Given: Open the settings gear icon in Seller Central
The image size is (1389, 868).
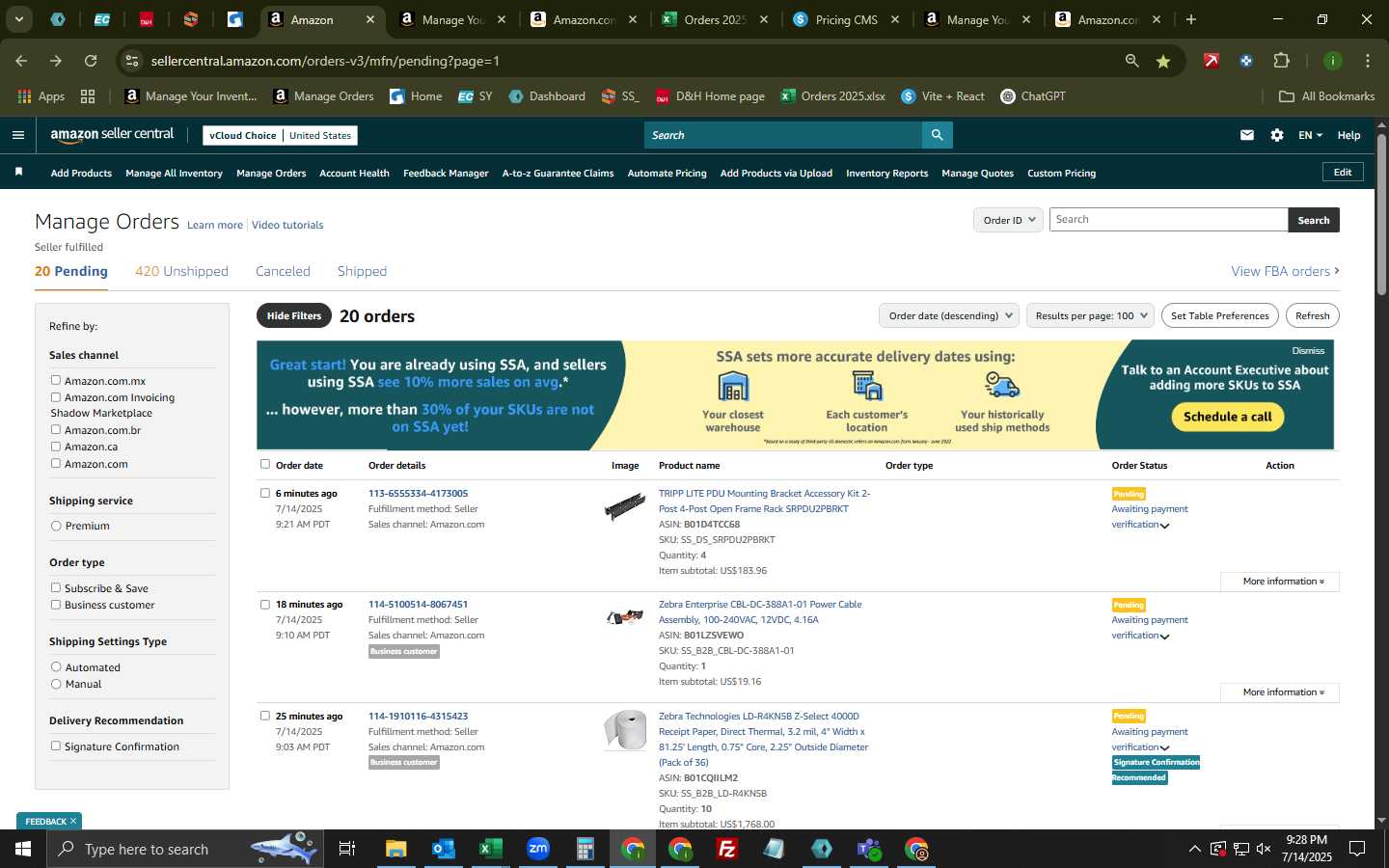Looking at the screenshot, I should [1277, 135].
